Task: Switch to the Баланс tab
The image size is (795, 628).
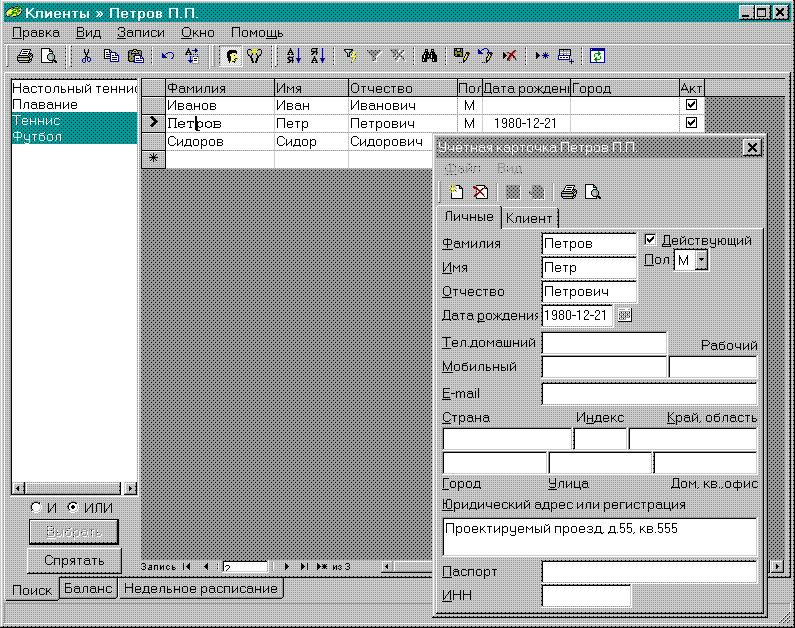Action: pos(88,588)
